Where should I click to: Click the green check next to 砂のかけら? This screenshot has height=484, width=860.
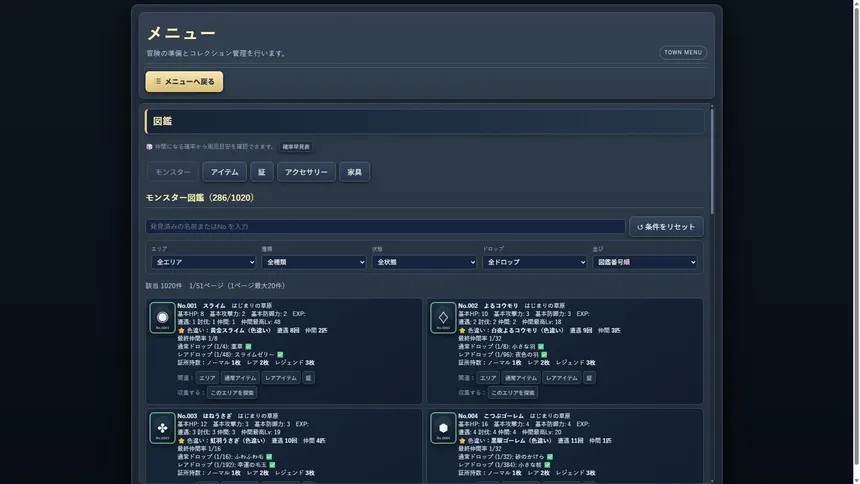[x=550, y=457]
